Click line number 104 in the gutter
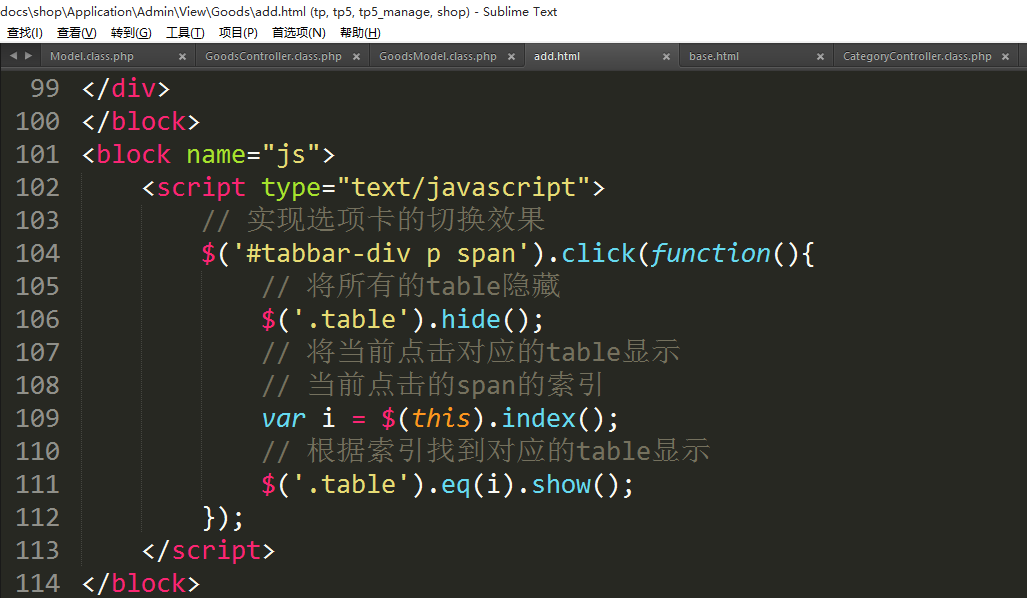The image size is (1027, 598). pos(38,254)
